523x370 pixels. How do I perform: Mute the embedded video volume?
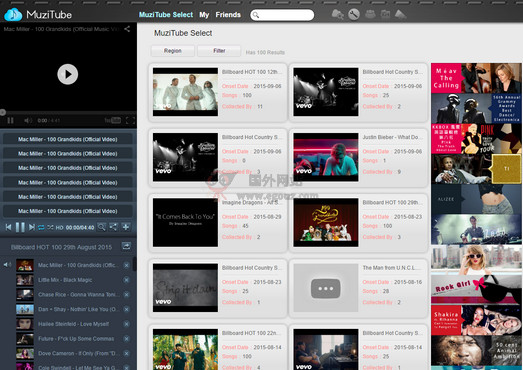click(28, 120)
